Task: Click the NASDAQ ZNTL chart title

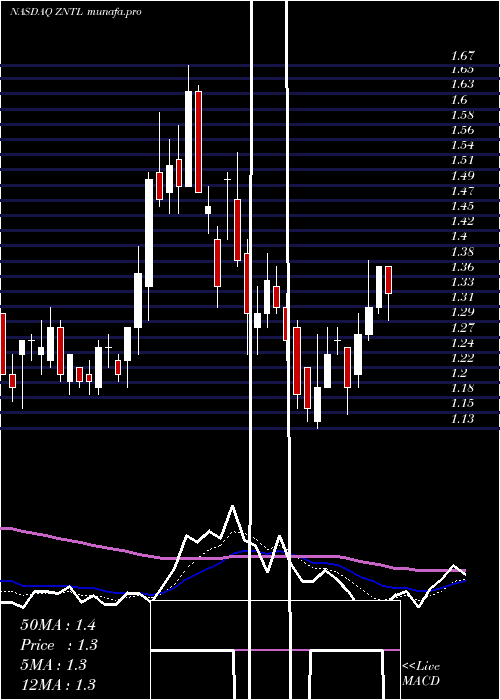Action: pyautogui.click(x=75, y=12)
